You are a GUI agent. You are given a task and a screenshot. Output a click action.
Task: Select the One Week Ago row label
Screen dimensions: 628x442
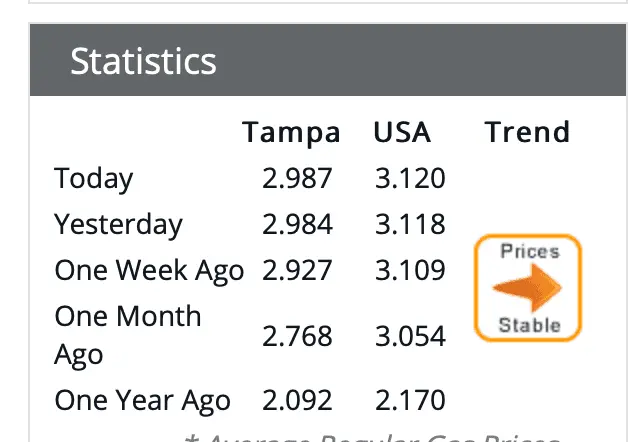click(149, 270)
